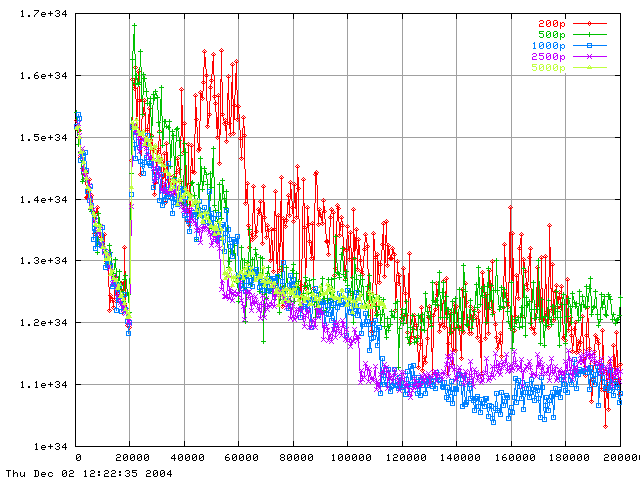
Task: Click the 60000 x-axis tick label
Action: click(x=238, y=456)
